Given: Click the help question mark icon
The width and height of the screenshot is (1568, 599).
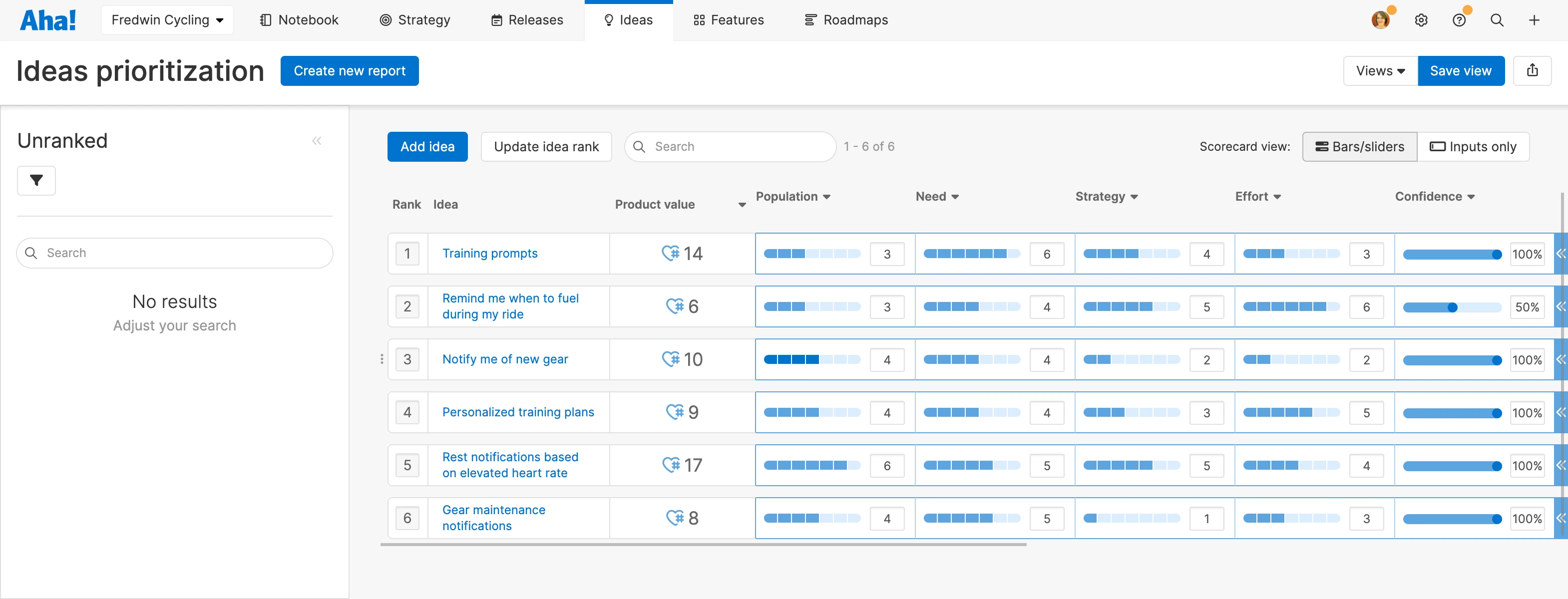Looking at the screenshot, I should pyautogui.click(x=1459, y=20).
